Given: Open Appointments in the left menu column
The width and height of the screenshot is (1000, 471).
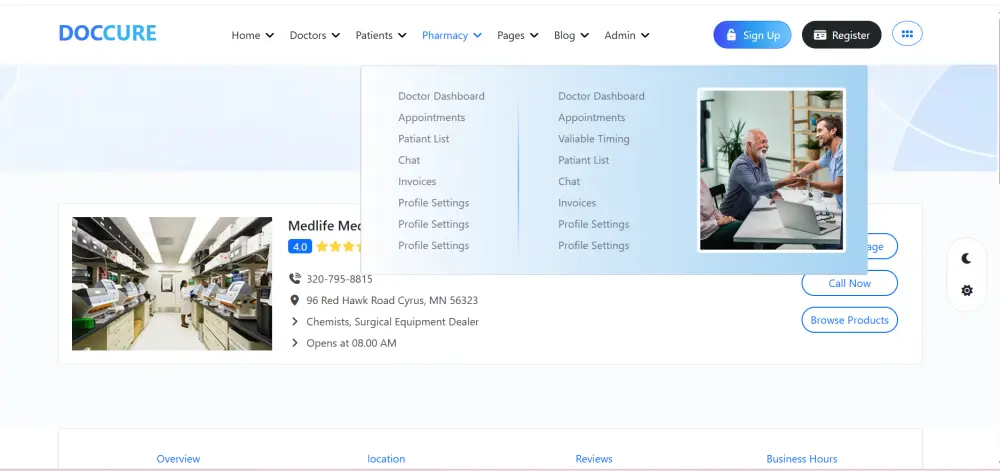Looking at the screenshot, I should 432,117.
